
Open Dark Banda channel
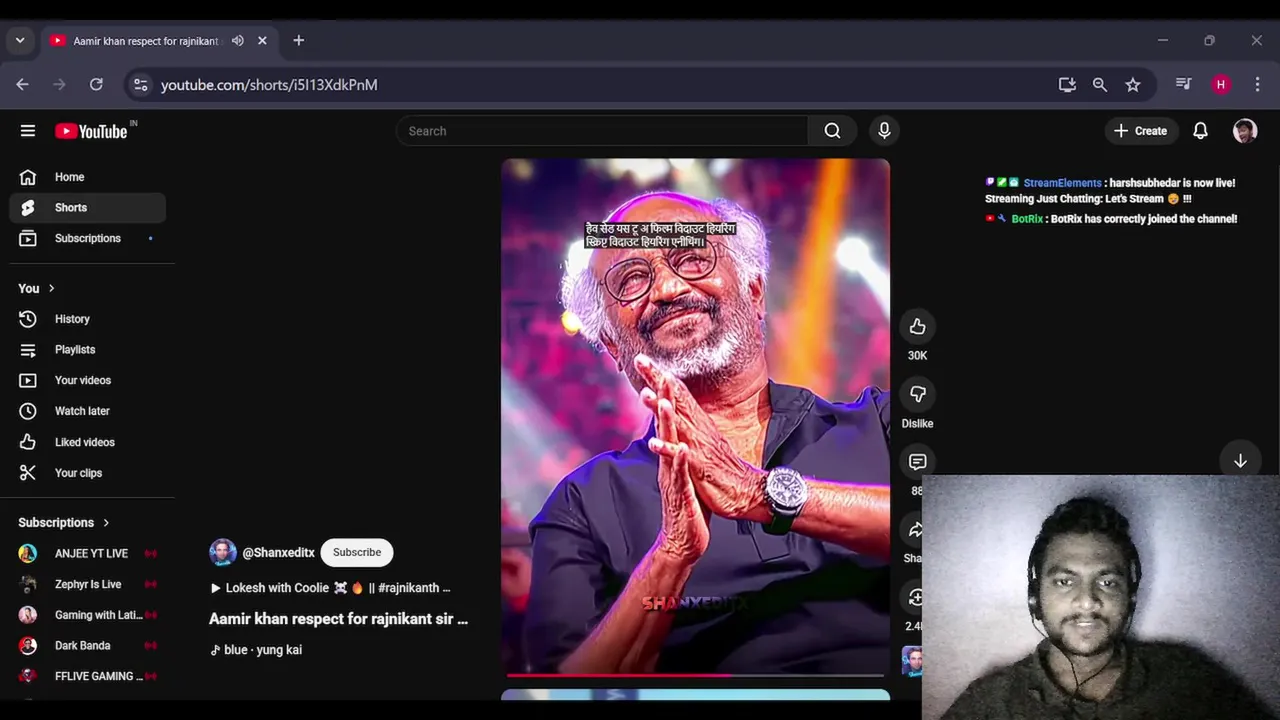pos(88,646)
